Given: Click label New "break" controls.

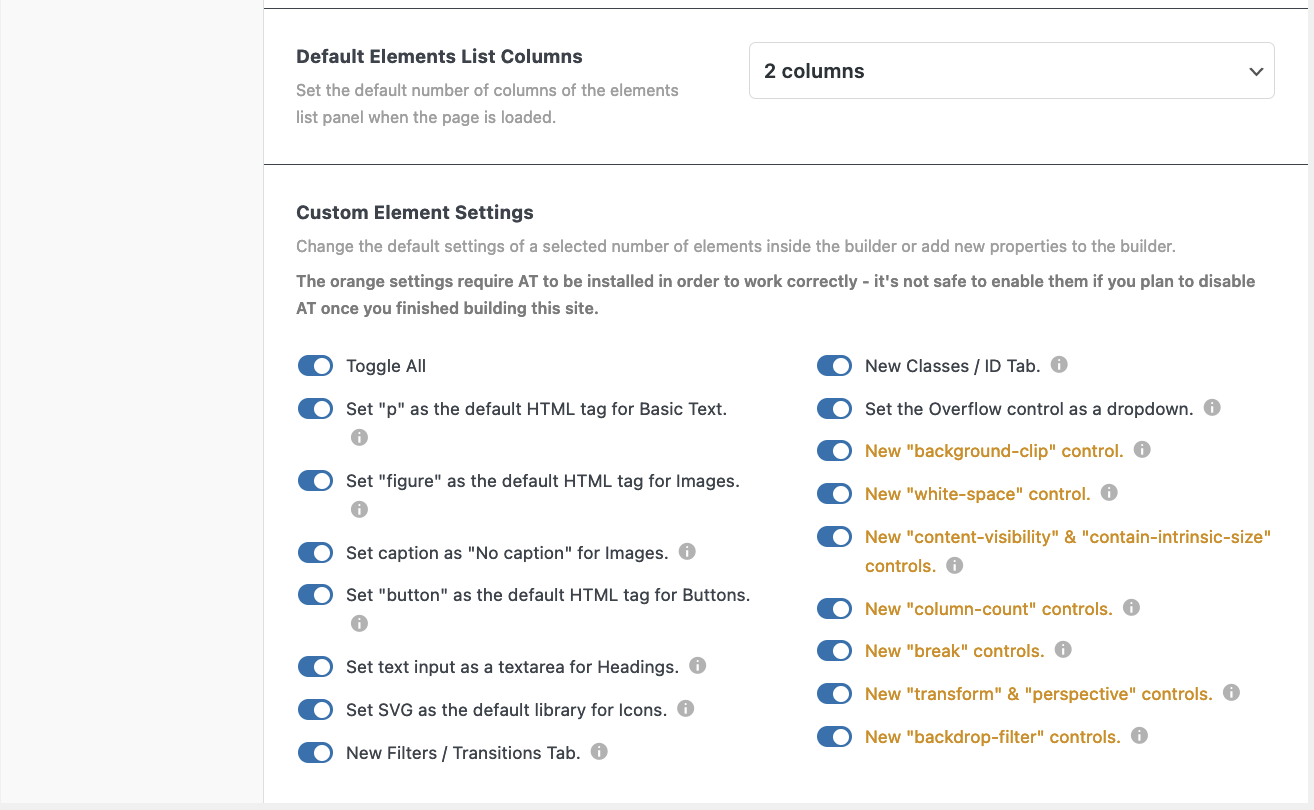Looking at the screenshot, I should tap(955, 651).
